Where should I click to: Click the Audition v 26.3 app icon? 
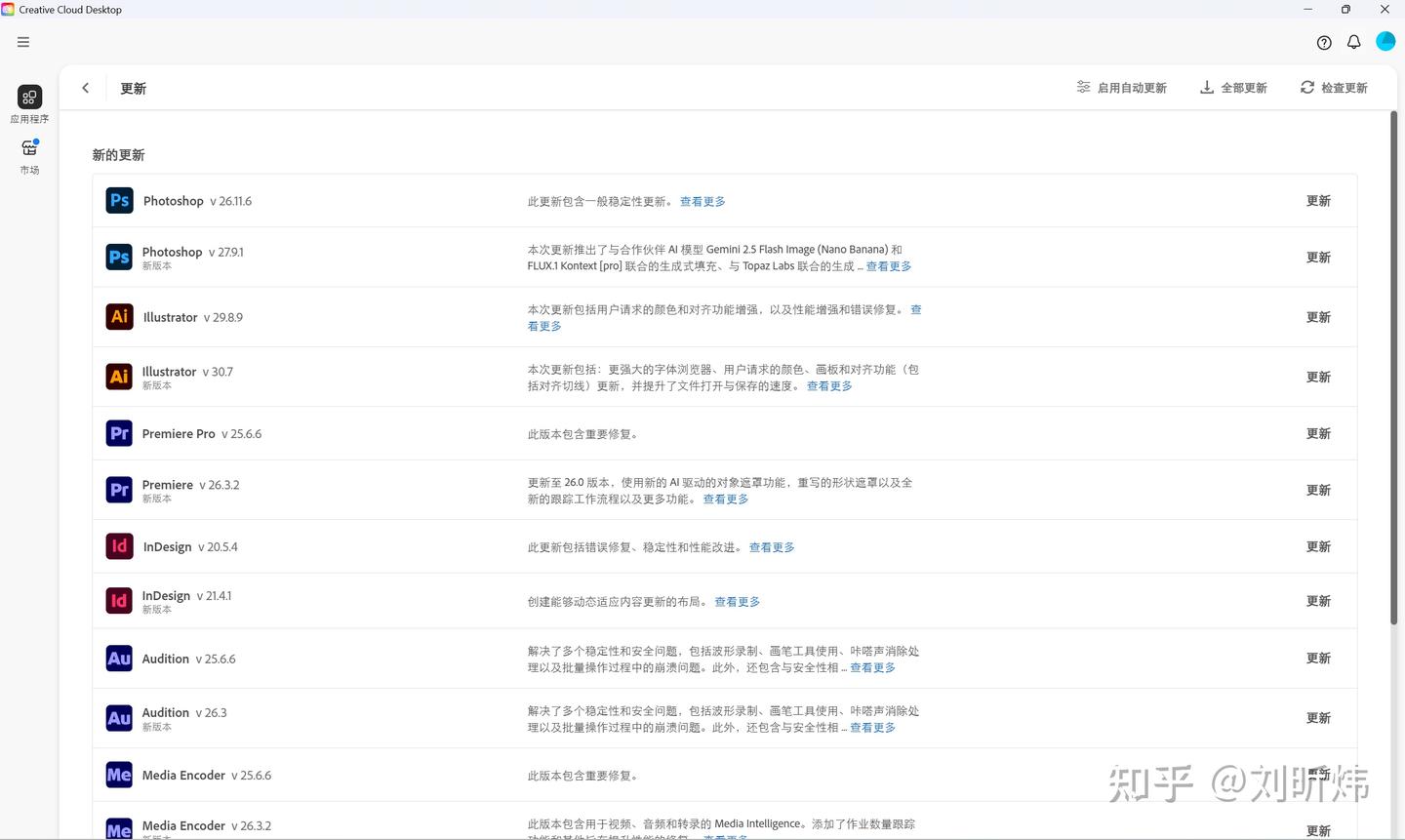click(119, 718)
